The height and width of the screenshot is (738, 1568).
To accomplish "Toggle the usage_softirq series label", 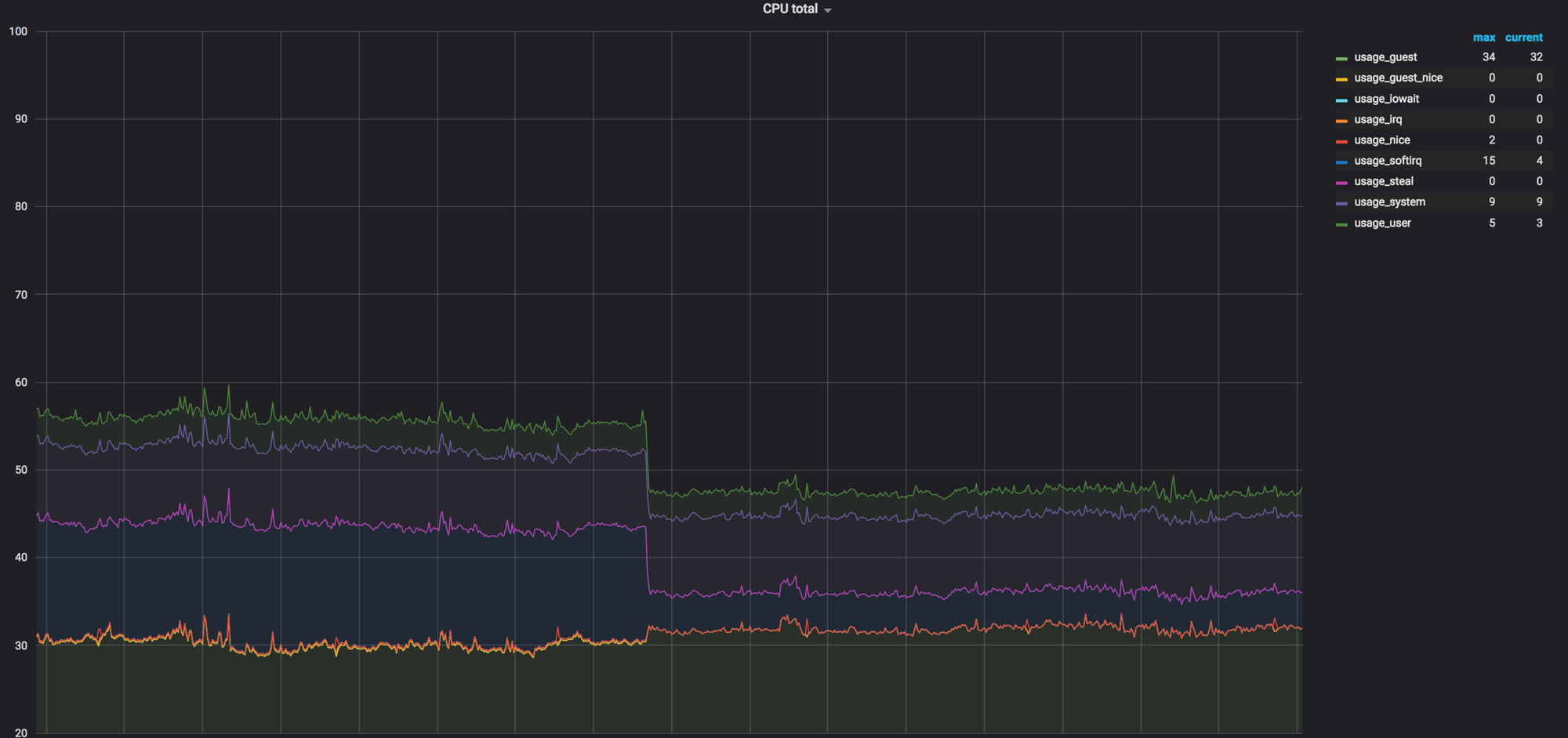I will click(1388, 160).
